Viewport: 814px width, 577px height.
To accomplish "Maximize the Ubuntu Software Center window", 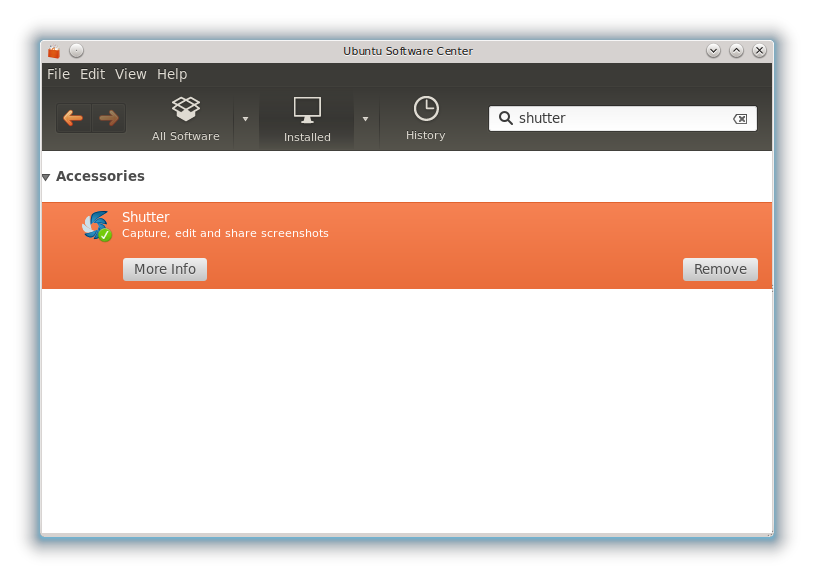I will [736, 50].
